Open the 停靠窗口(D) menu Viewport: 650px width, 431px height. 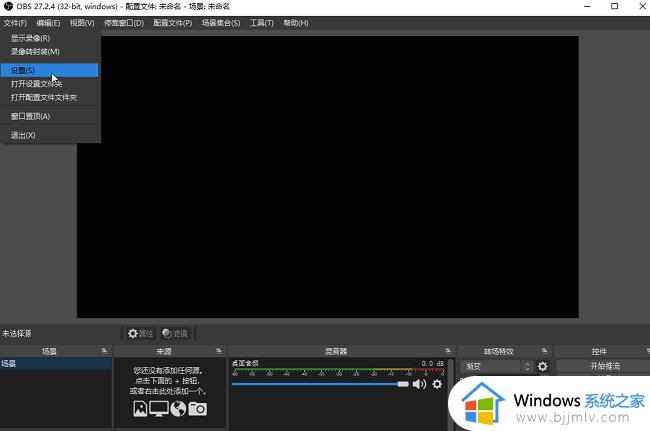tap(124, 23)
